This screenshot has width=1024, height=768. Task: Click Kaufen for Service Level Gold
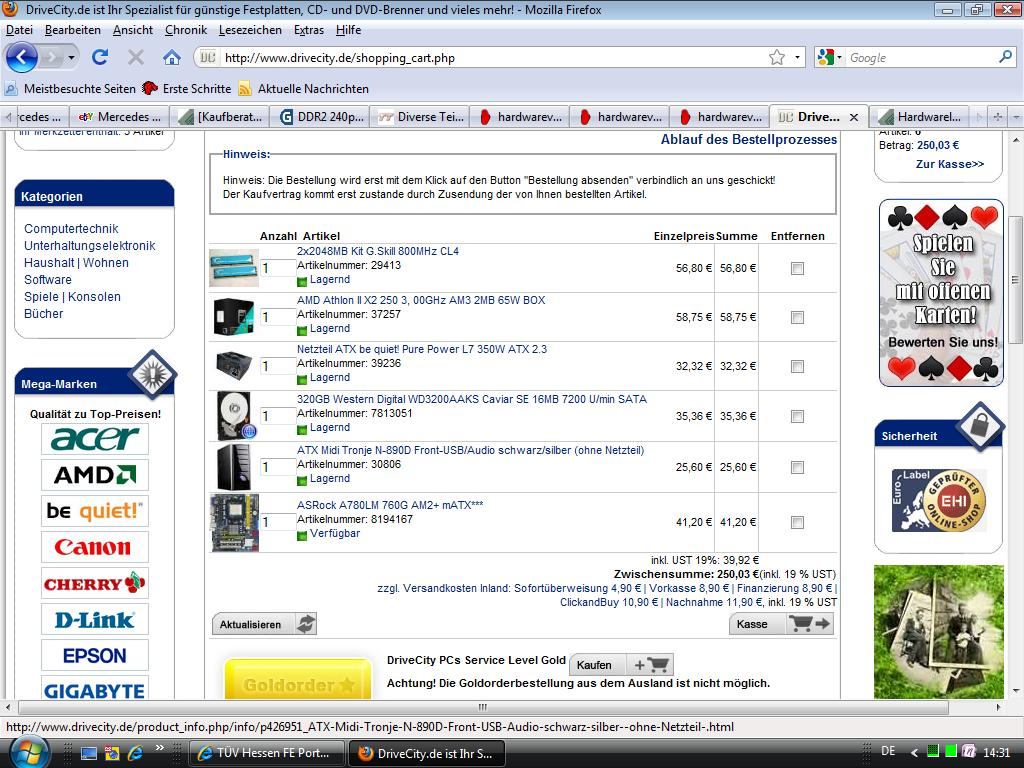click(621, 665)
